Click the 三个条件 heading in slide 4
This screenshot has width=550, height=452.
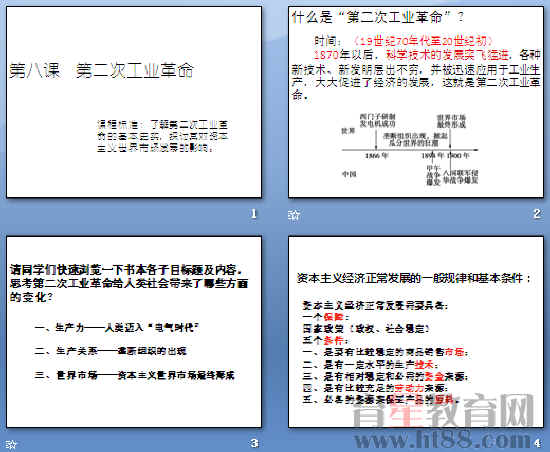tap(325, 340)
